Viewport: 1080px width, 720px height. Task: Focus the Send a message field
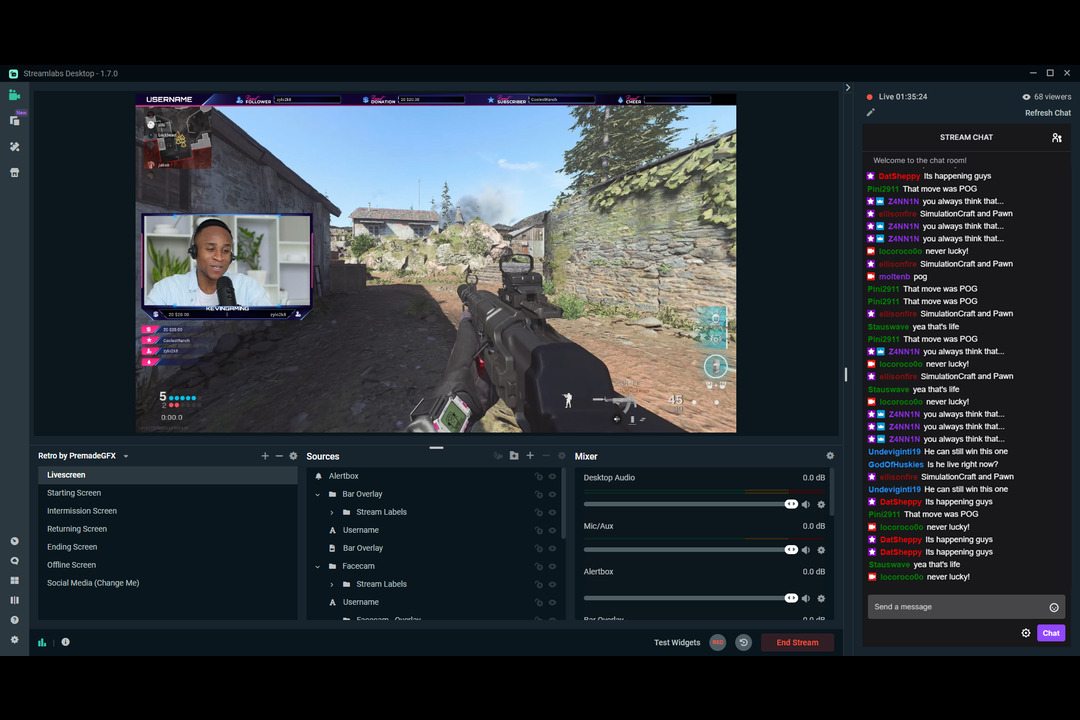pyautogui.click(x=966, y=607)
